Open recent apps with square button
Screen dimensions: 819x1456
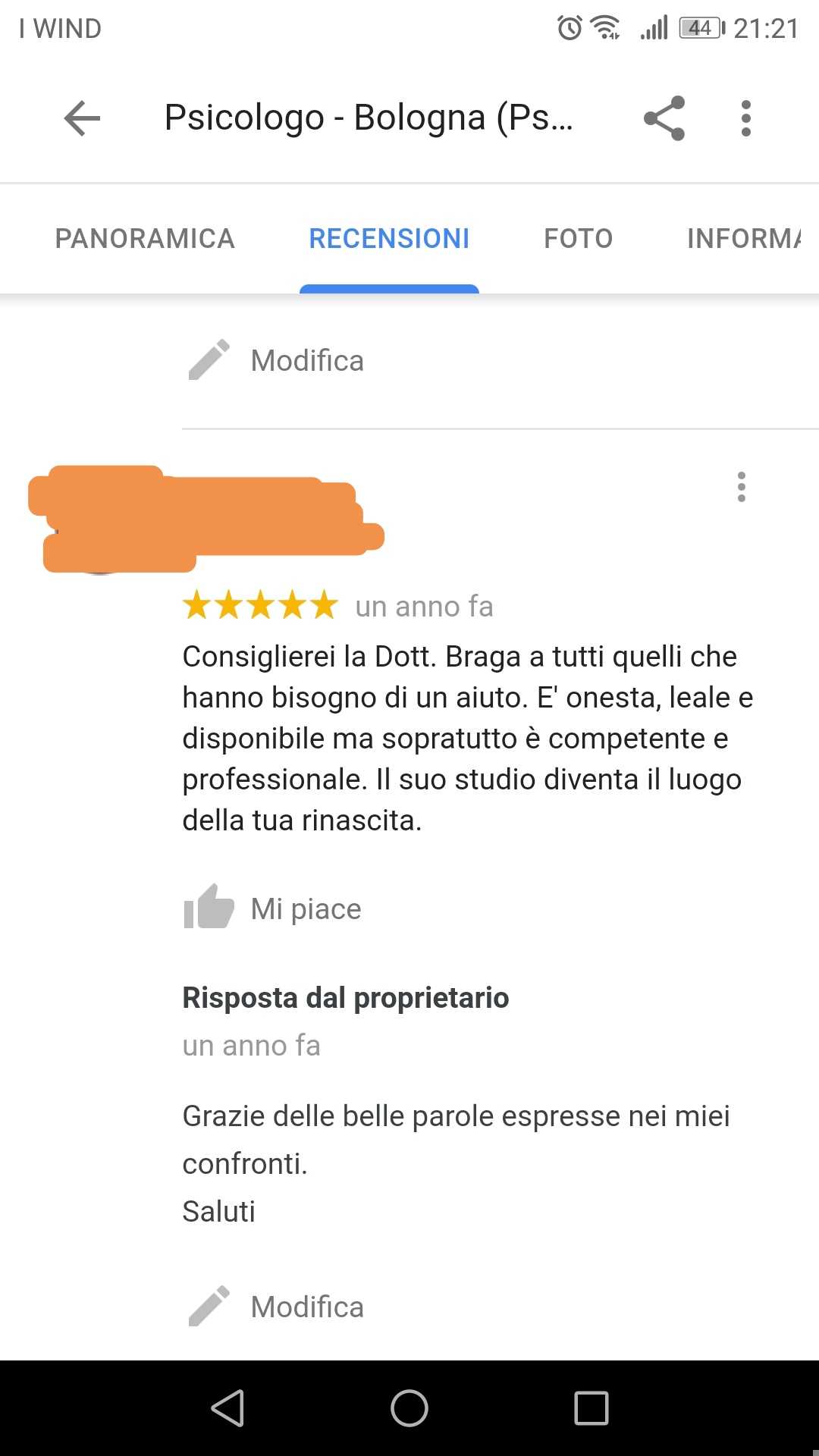[x=591, y=1408]
